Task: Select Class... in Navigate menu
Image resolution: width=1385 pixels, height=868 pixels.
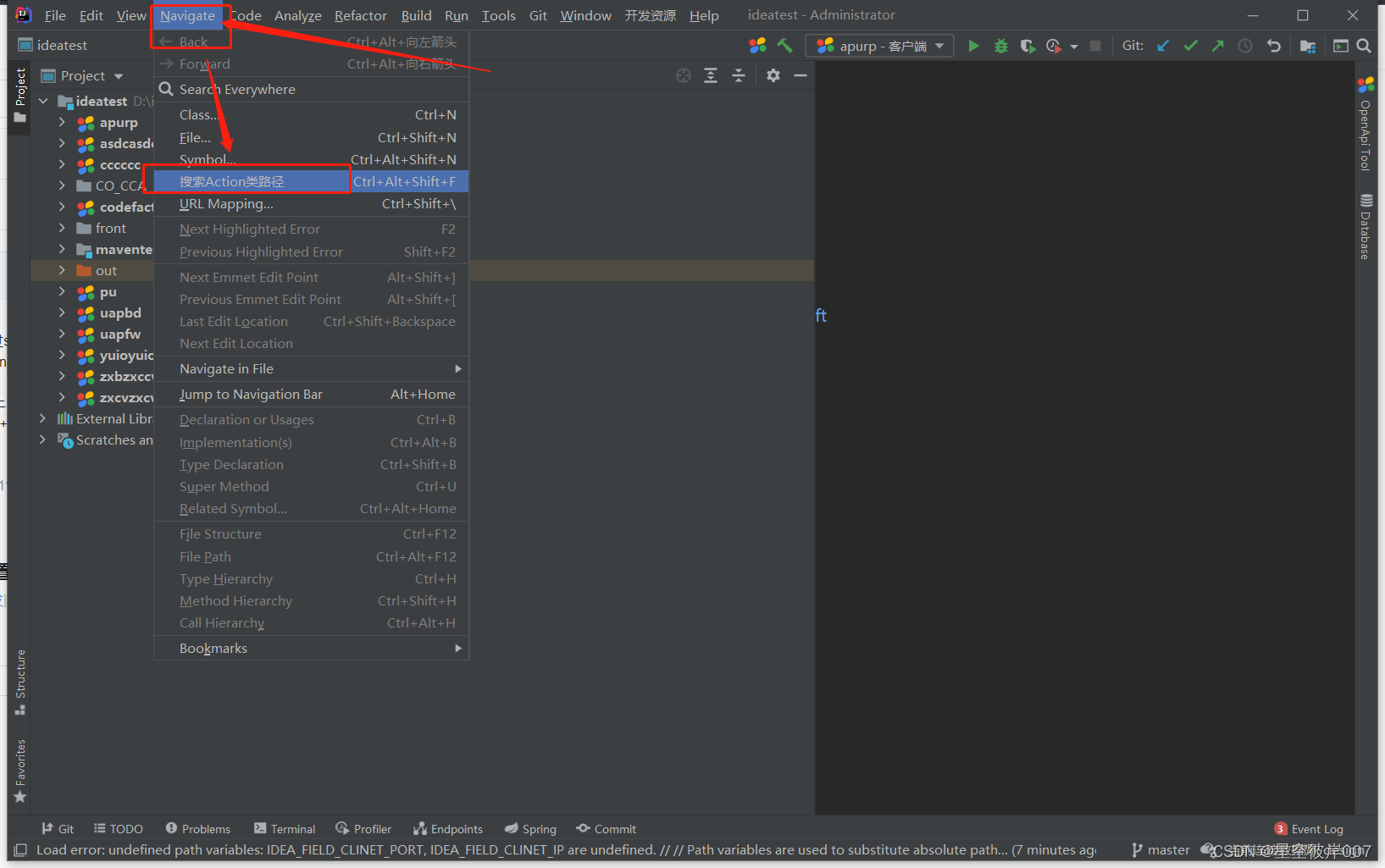Action: tap(311, 114)
